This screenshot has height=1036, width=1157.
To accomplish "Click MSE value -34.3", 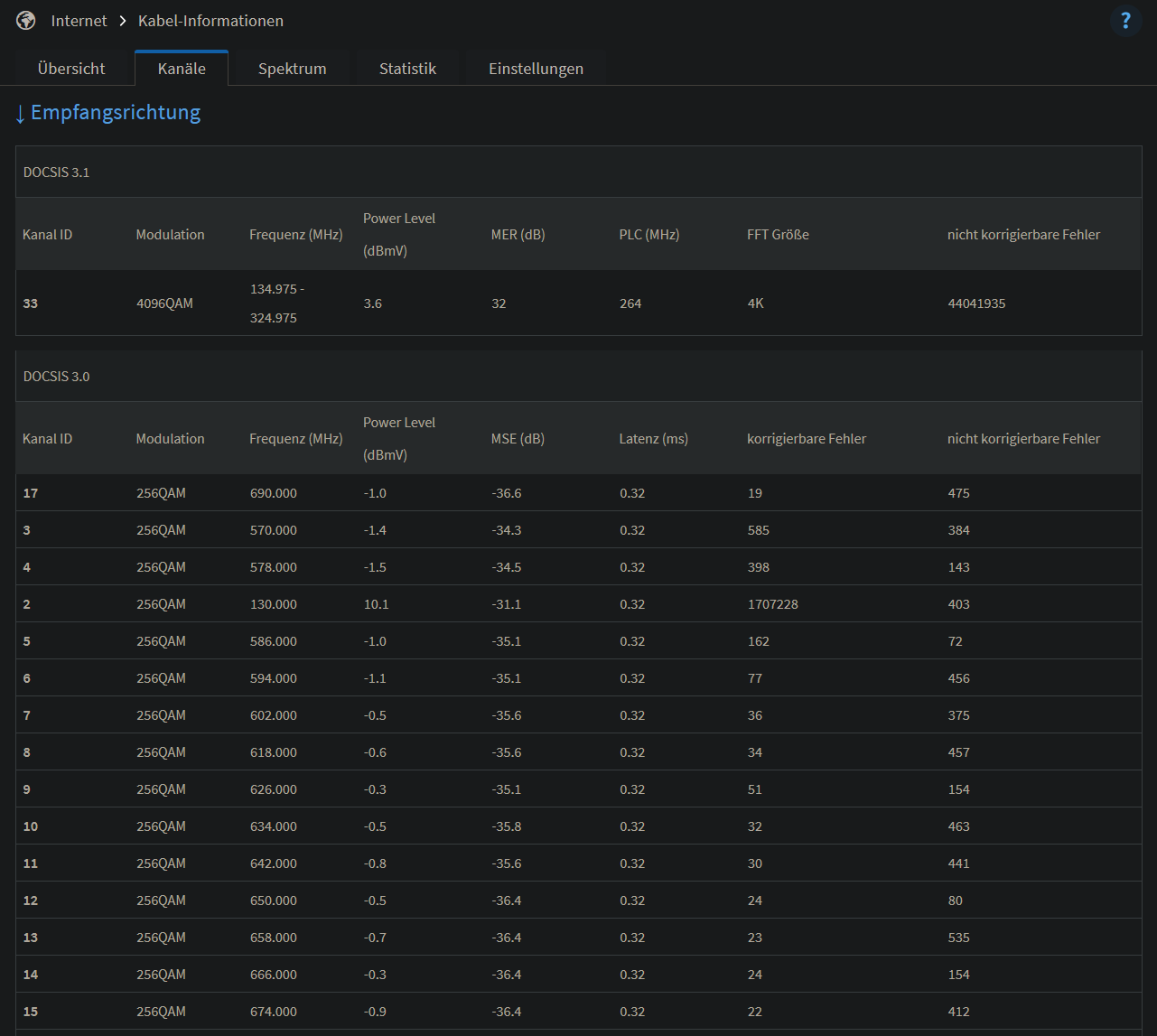I will [x=507, y=530].
